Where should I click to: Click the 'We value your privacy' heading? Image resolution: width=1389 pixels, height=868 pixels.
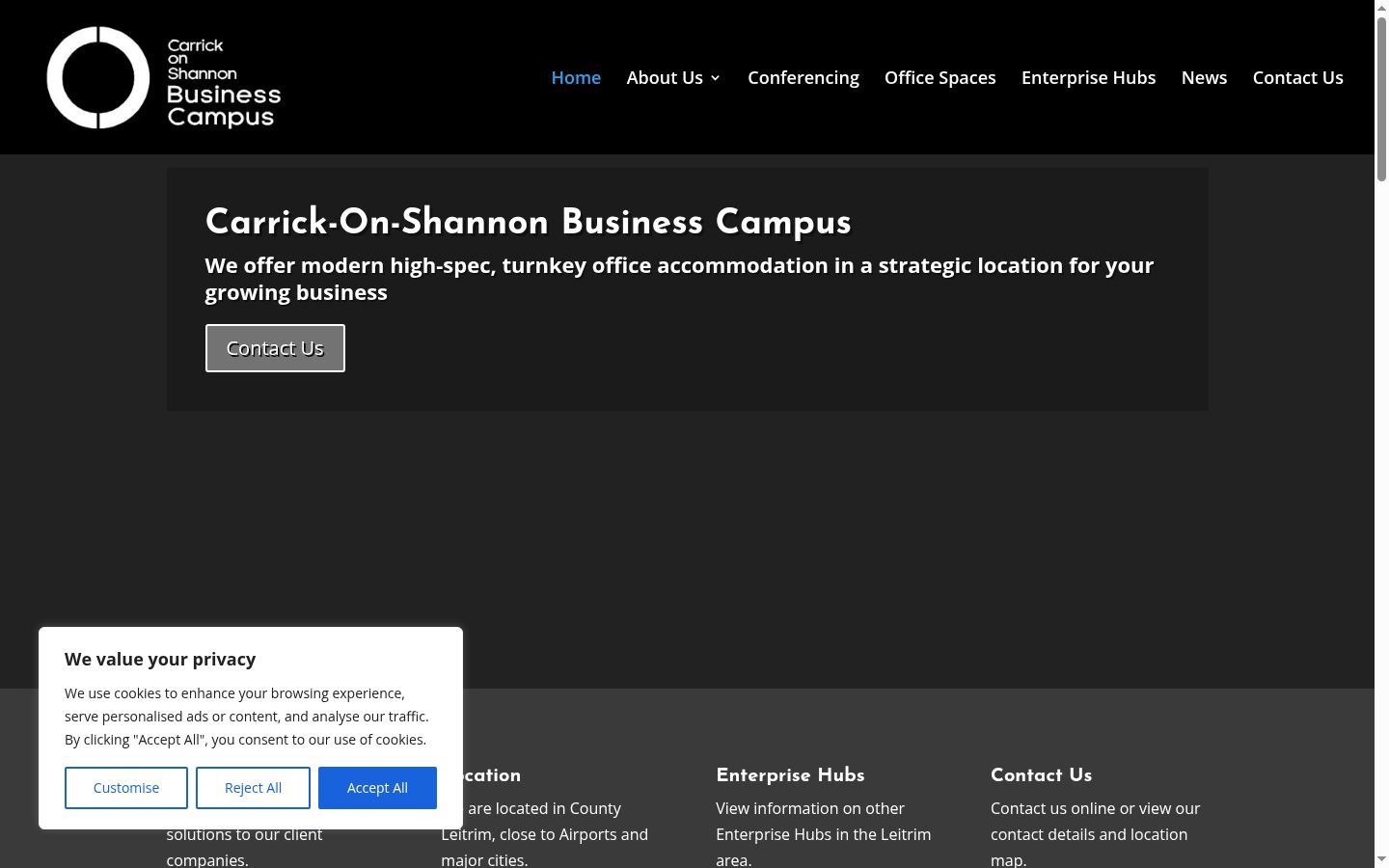[x=160, y=660]
